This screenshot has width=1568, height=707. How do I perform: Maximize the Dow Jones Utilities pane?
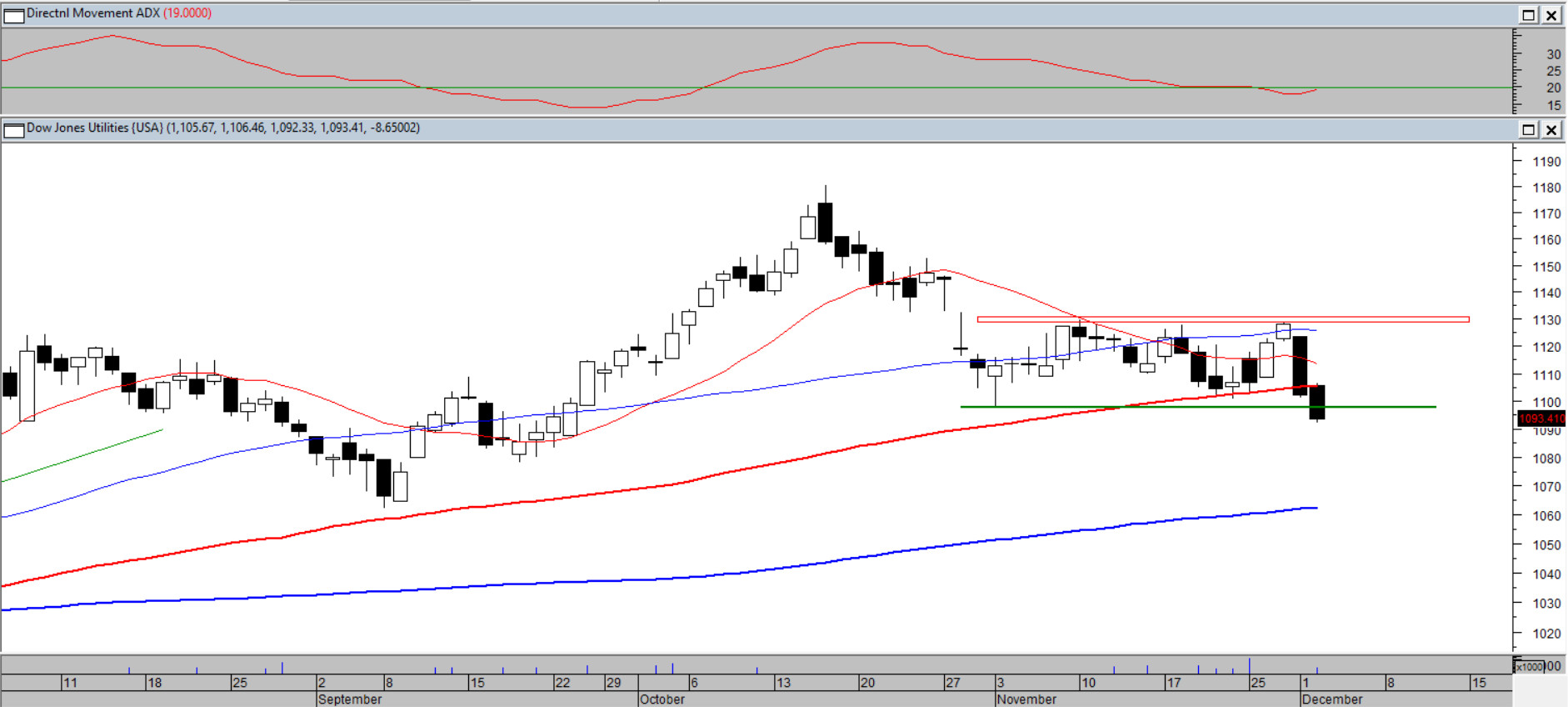(1529, 129)
